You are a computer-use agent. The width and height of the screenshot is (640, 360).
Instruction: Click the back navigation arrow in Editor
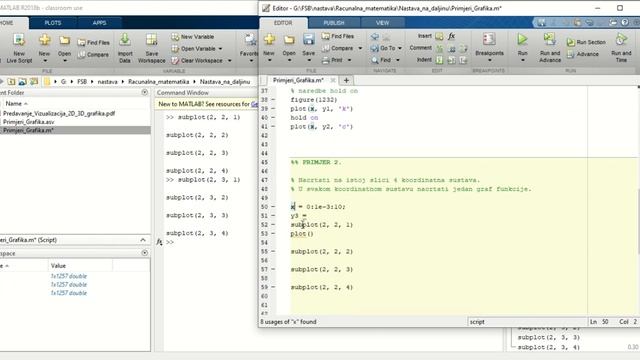375,37
